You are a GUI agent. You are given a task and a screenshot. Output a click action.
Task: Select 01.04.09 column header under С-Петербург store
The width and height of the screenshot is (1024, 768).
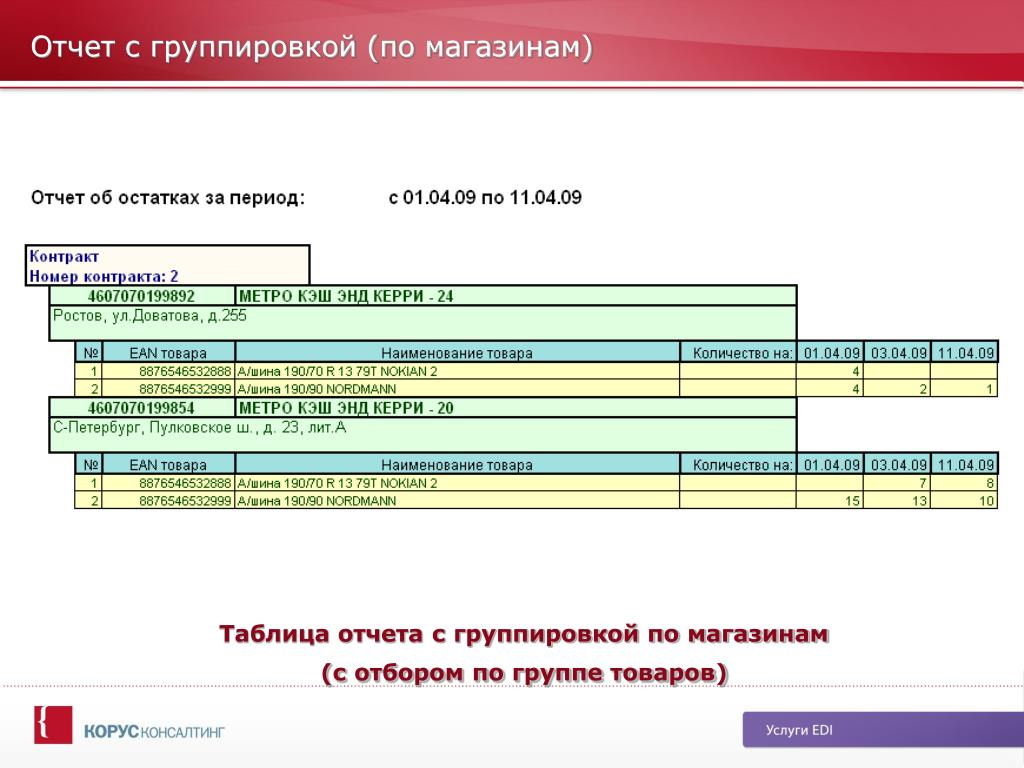[831, 464]
